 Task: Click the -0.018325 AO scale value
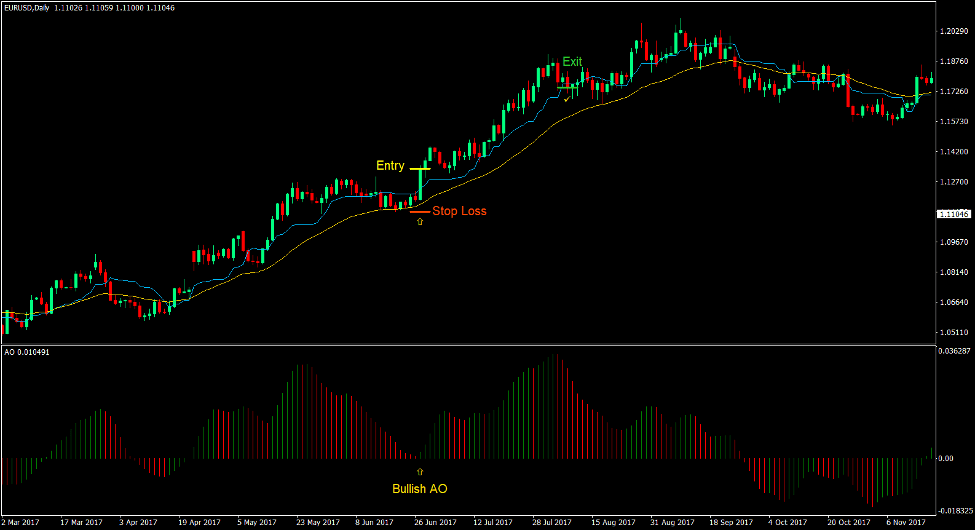pos(956,511)
